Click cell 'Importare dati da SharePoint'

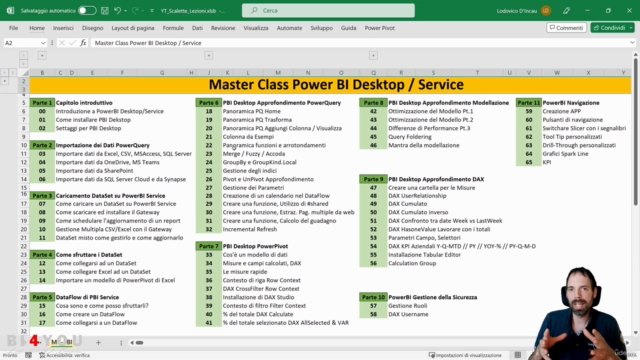tap(94, 171)
